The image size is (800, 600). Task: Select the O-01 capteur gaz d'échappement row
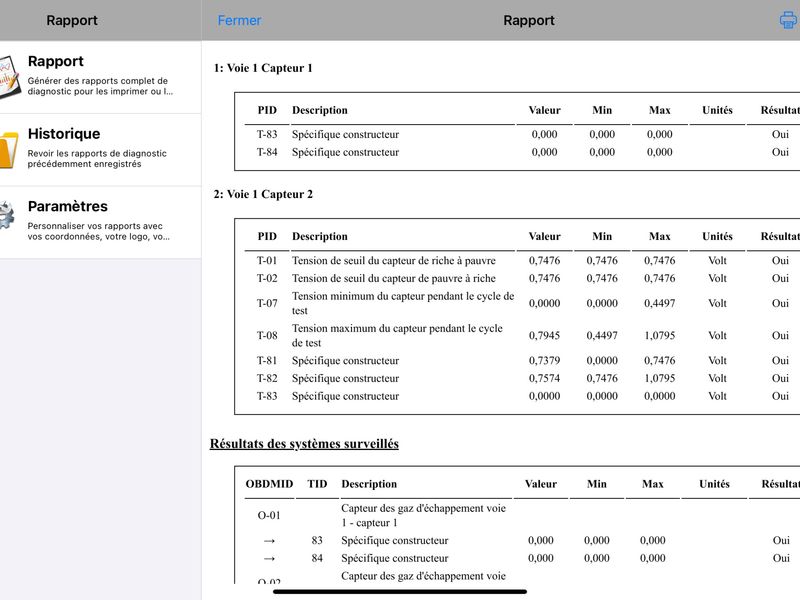click(522, 515)
